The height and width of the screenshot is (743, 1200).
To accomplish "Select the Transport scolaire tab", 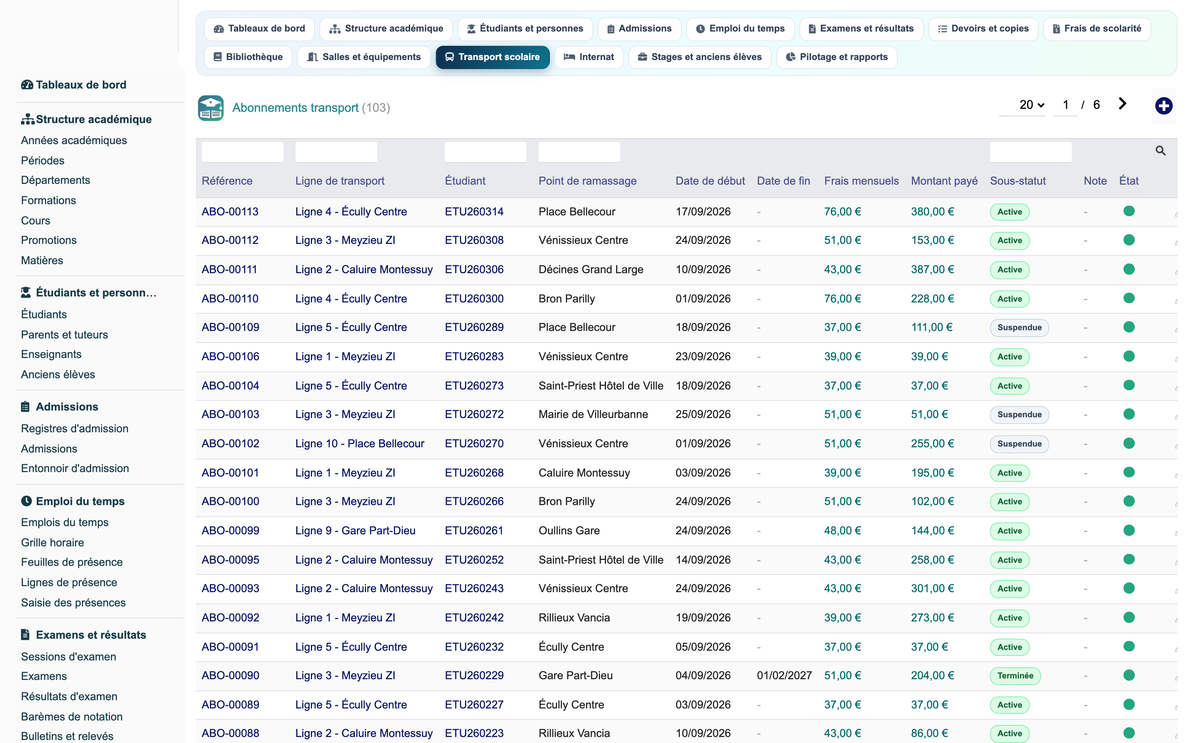I will click(492, 57).
